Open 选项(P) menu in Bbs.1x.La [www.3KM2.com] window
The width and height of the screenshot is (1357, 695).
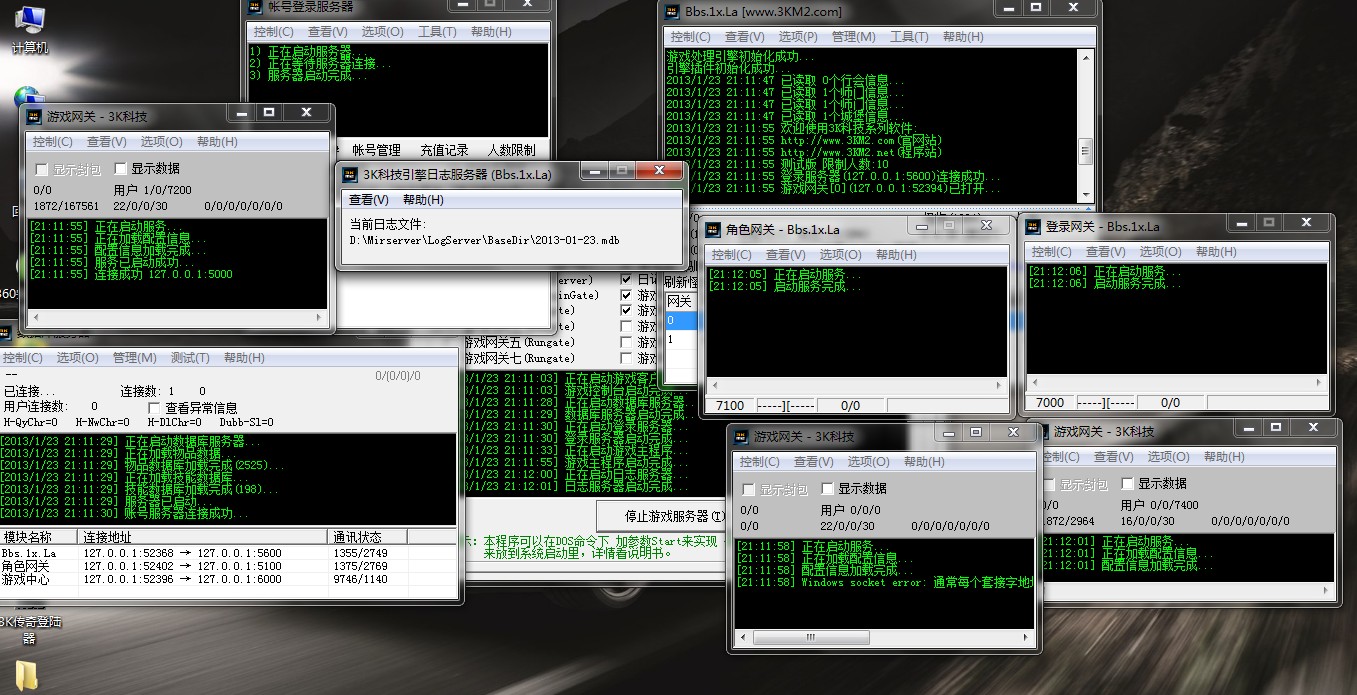797,37
